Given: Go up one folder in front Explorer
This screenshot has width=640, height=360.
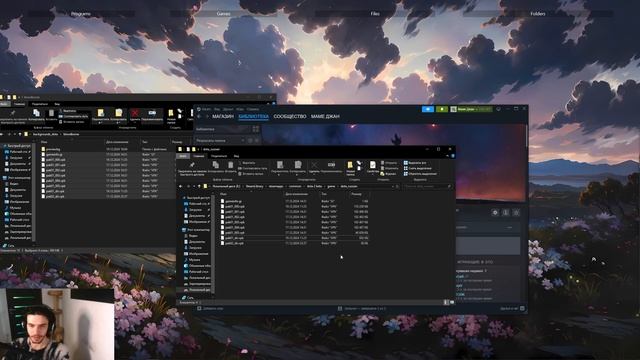Looking at the screenshot, I should [x=200, y=186].
